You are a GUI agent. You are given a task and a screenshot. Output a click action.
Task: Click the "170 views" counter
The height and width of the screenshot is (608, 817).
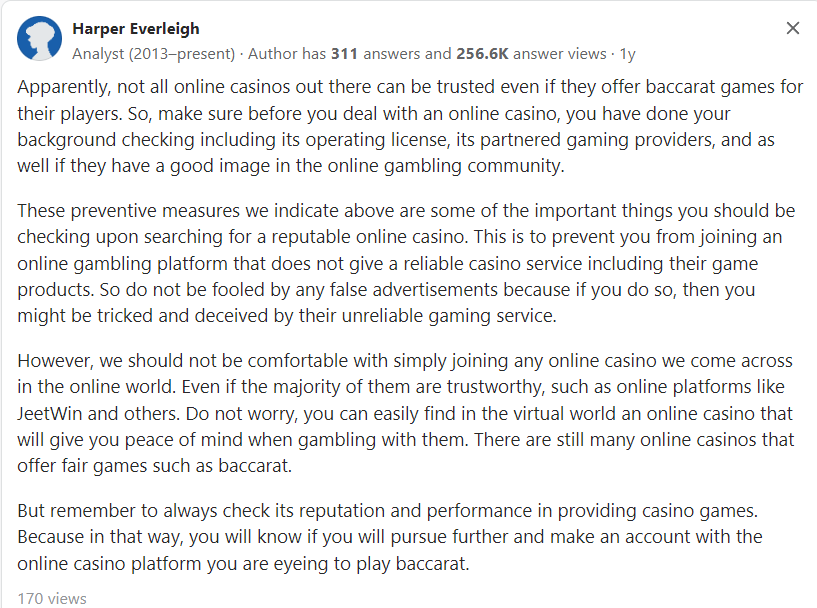coord(52,599)
